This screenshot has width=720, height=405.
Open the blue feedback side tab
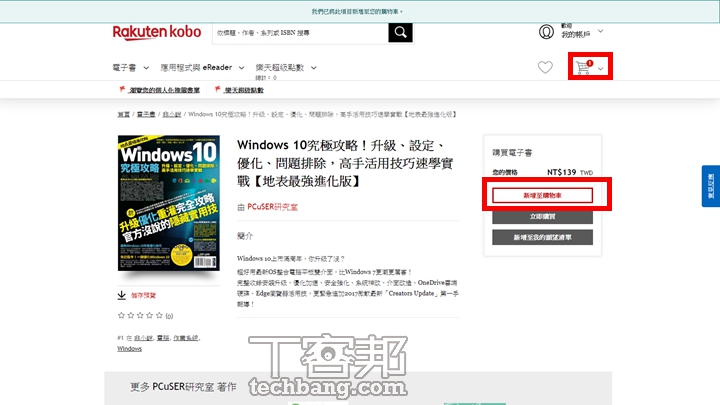710,186
